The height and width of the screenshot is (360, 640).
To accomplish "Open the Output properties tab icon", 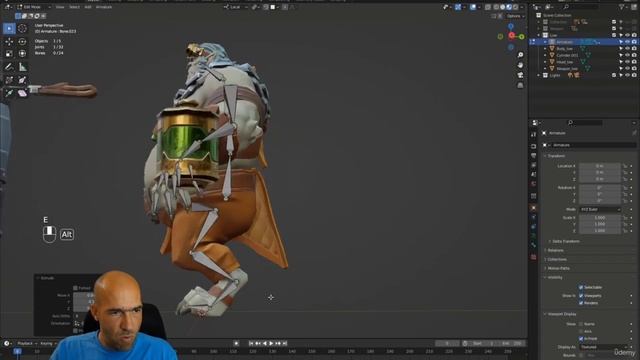I will click(x=533, y=156).
